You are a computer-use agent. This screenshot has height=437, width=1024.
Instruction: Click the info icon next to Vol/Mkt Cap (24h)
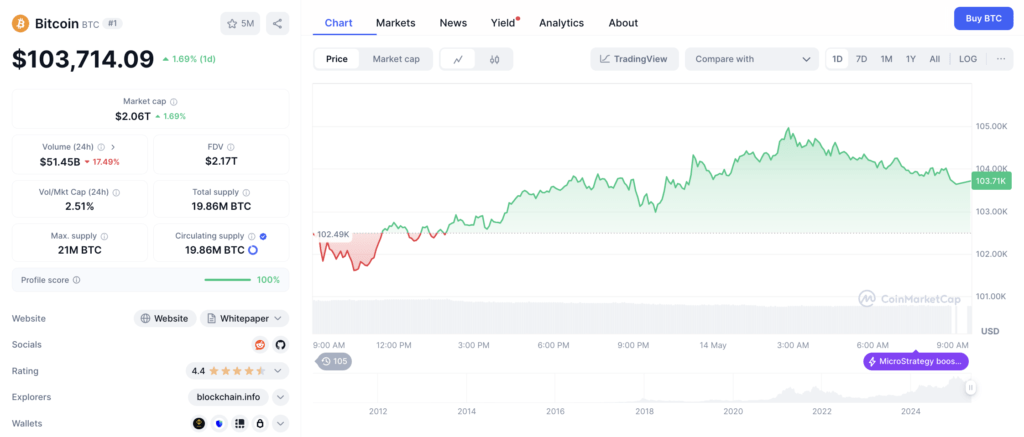tap(116, 193)
